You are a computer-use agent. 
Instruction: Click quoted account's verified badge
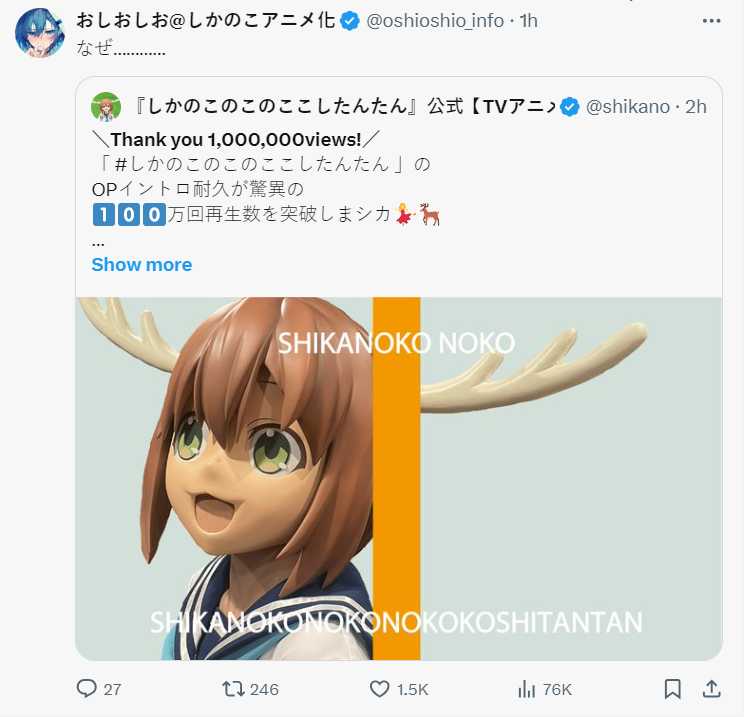click(x=570, y=107)
